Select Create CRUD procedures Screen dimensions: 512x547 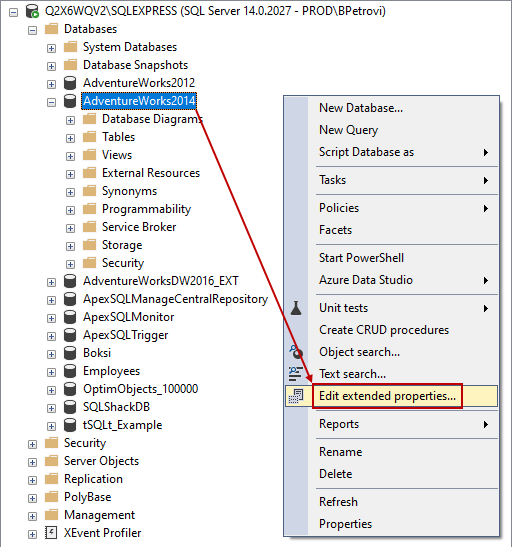[x=392, y=330]
